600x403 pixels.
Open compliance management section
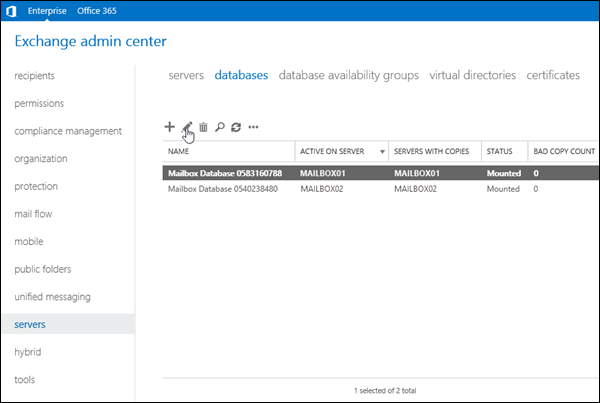tap(68, 131)
